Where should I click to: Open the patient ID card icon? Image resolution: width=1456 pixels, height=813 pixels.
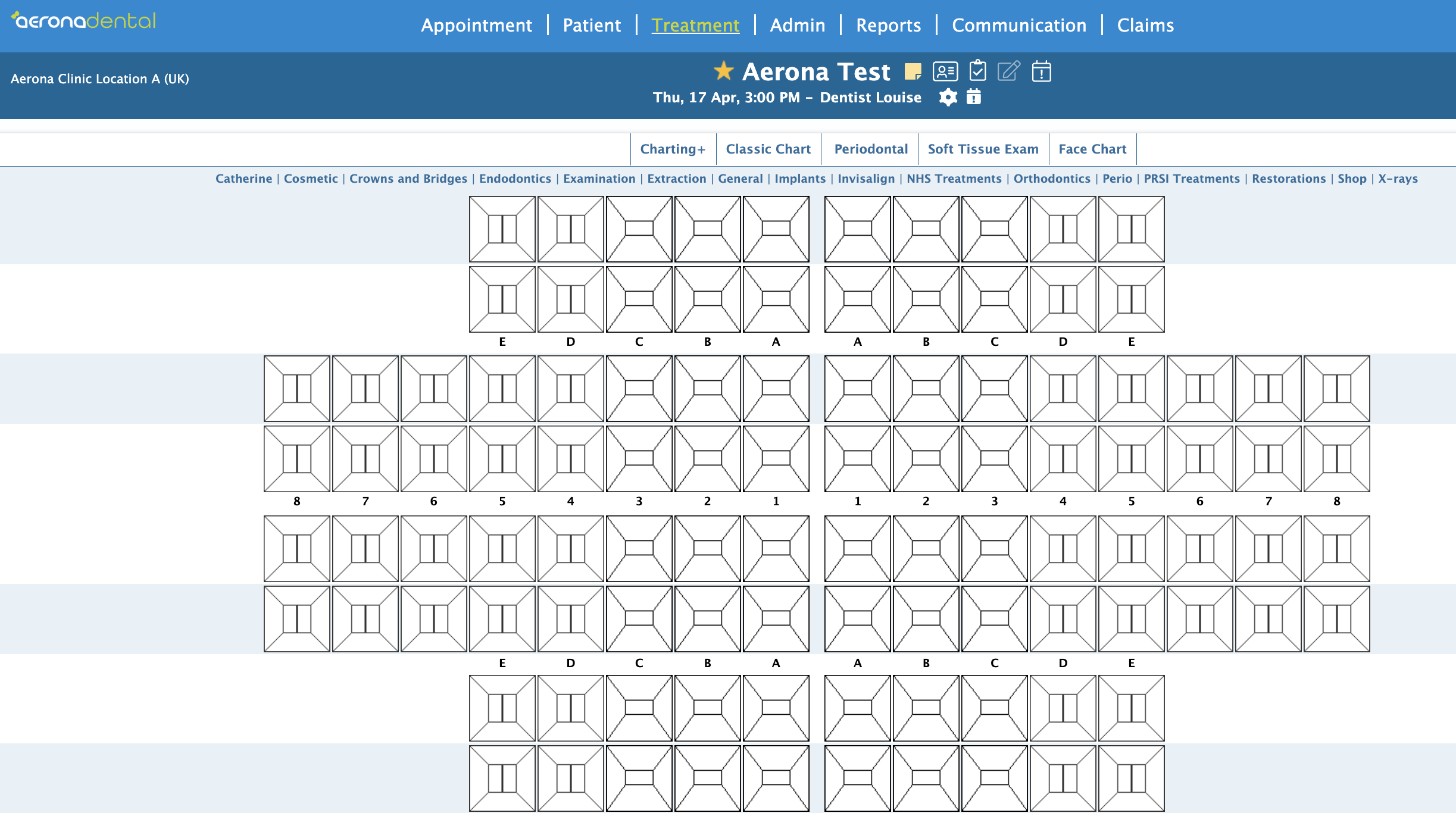(x=945, y=71)
